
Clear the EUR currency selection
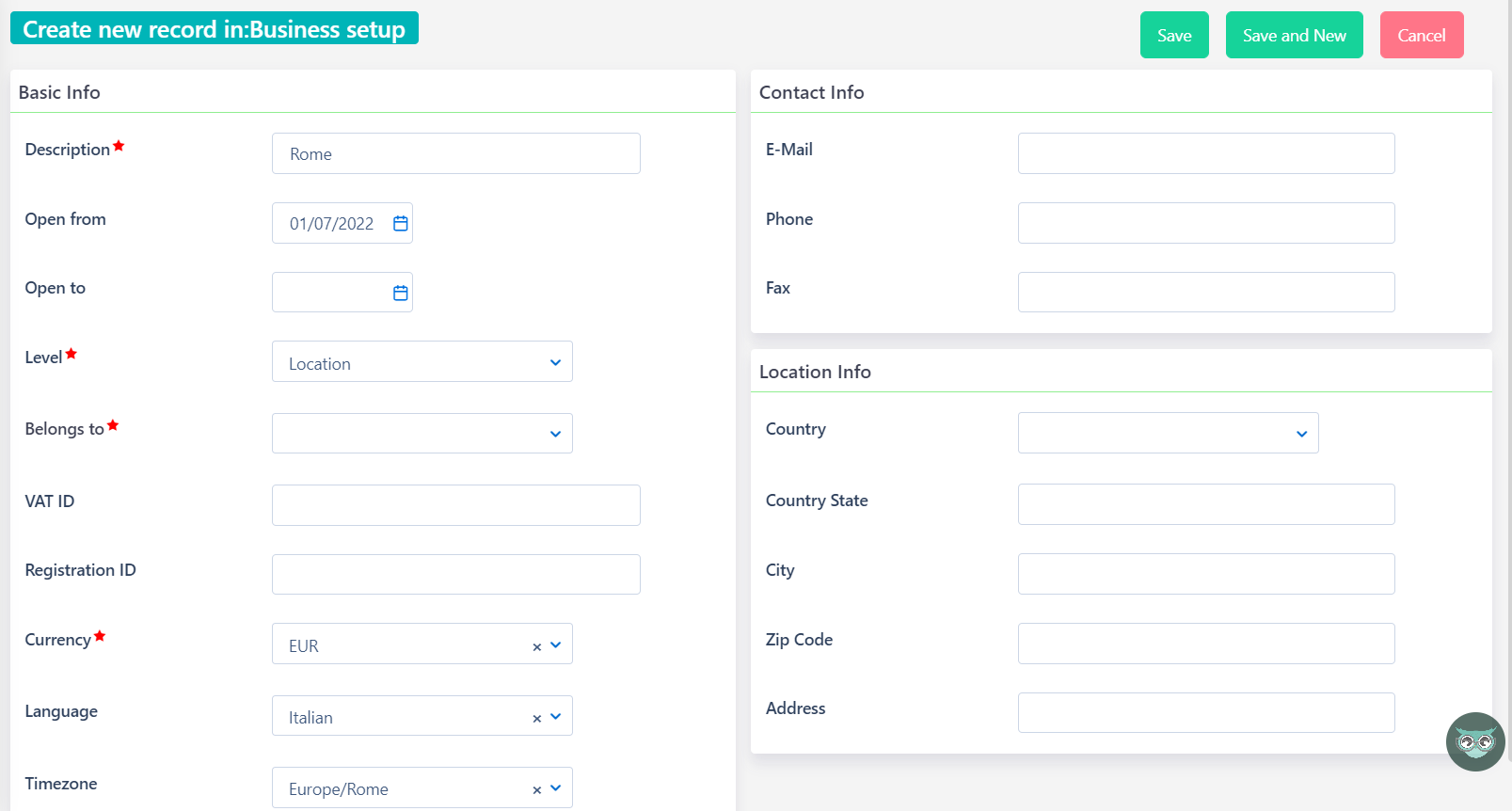[x=537, y=646]
